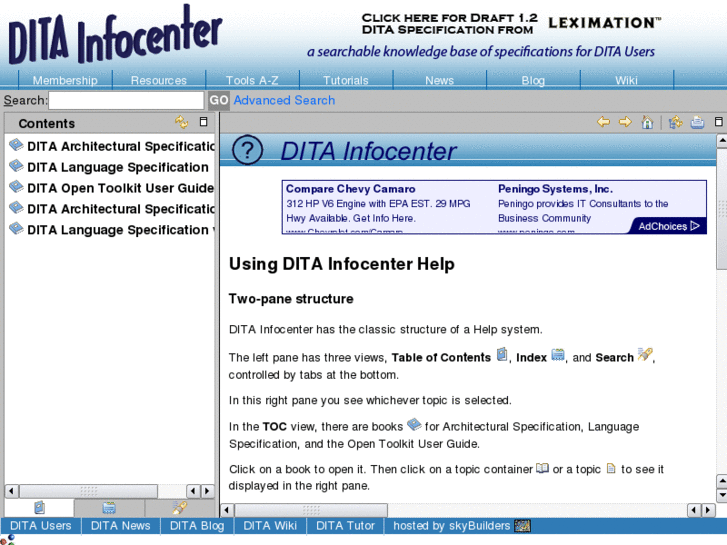Click topic pane vertical scroll down arrow
This screenshot has width=727, height=545.
click(721, 495)
